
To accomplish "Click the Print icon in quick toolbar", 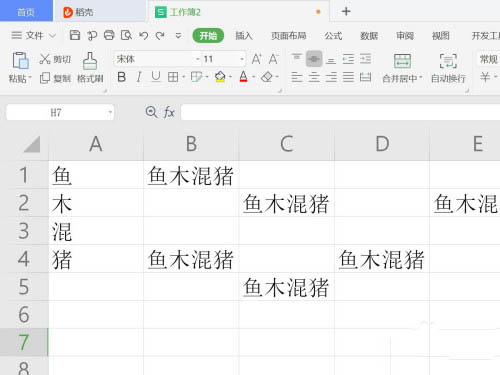I will click(109, 35).
